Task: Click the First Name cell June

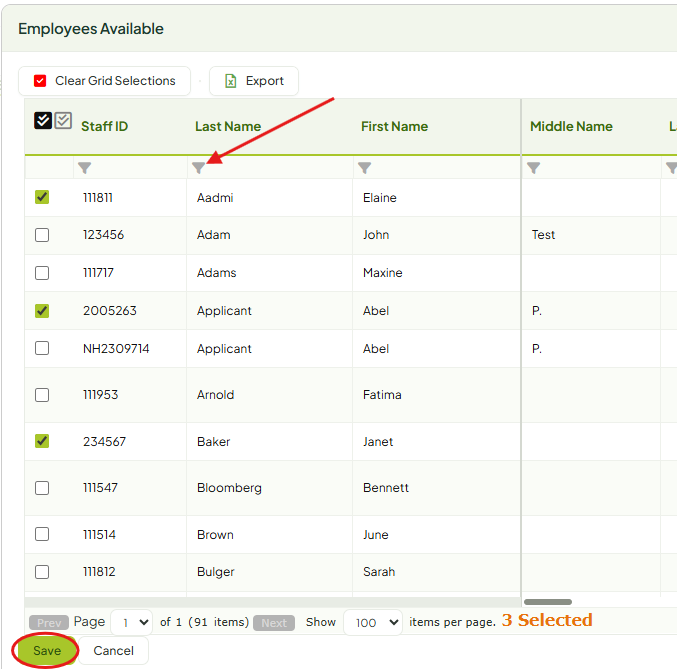Action: pos(376,534)
